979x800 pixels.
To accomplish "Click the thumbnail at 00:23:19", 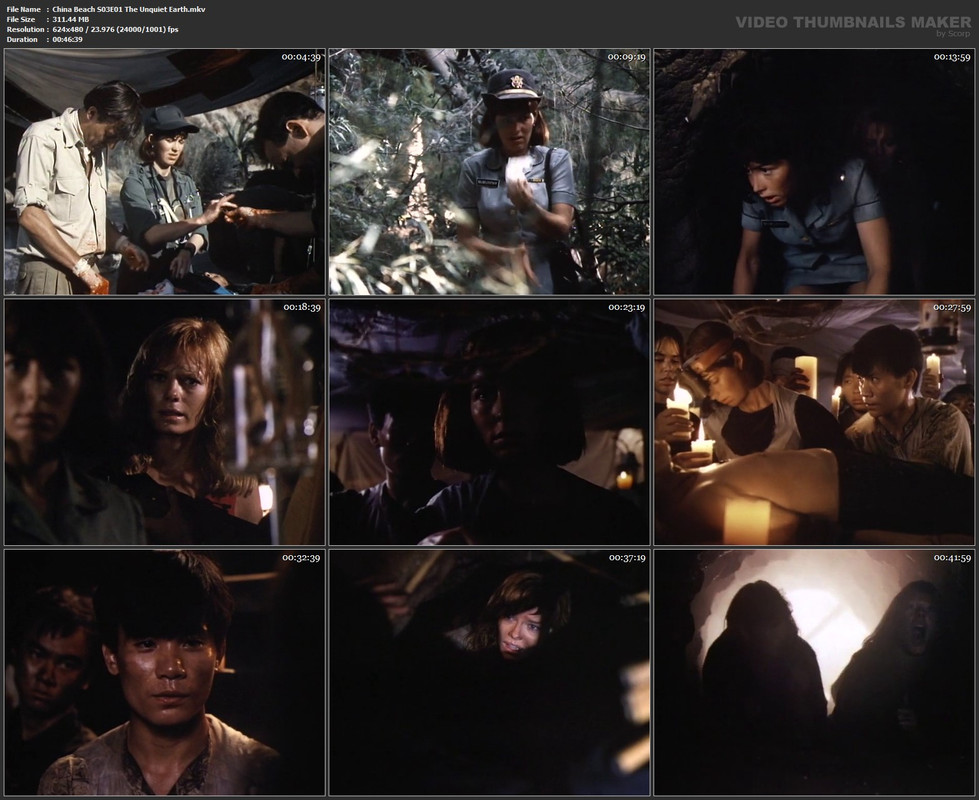I will click(490, 422).
